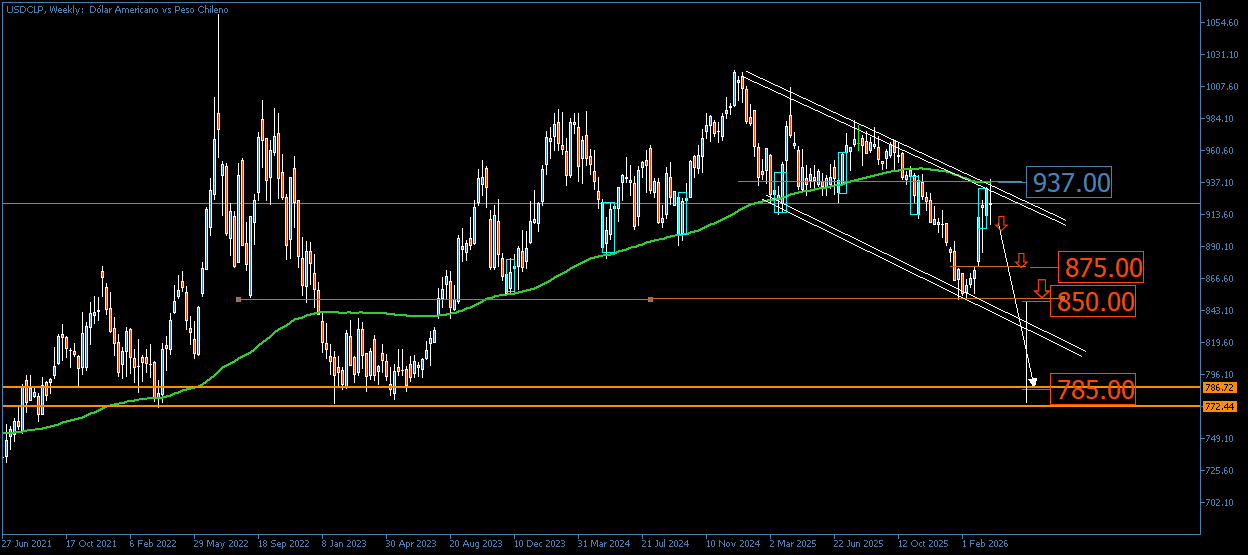The image size is (1248, 555).
Task: Click the 27 Jun 2021 date label
Action: click(x=27, y=544)
